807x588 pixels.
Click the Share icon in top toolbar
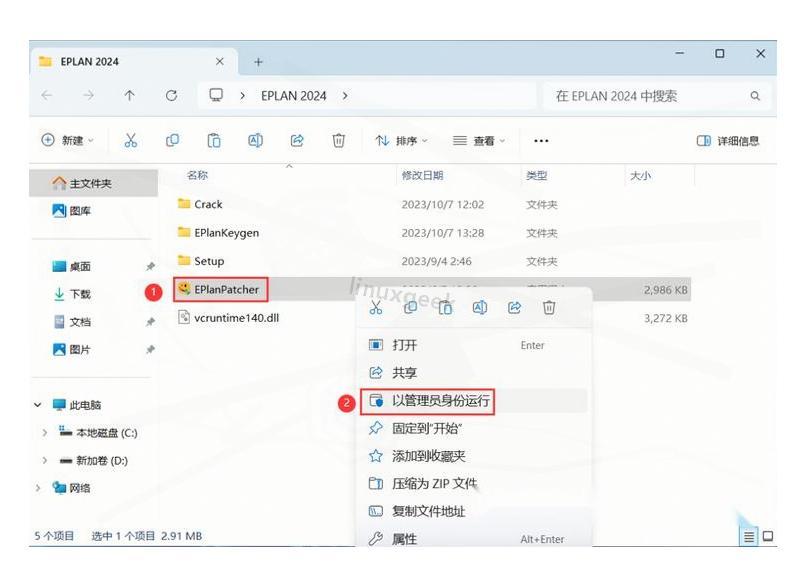[x=297, y=141]
